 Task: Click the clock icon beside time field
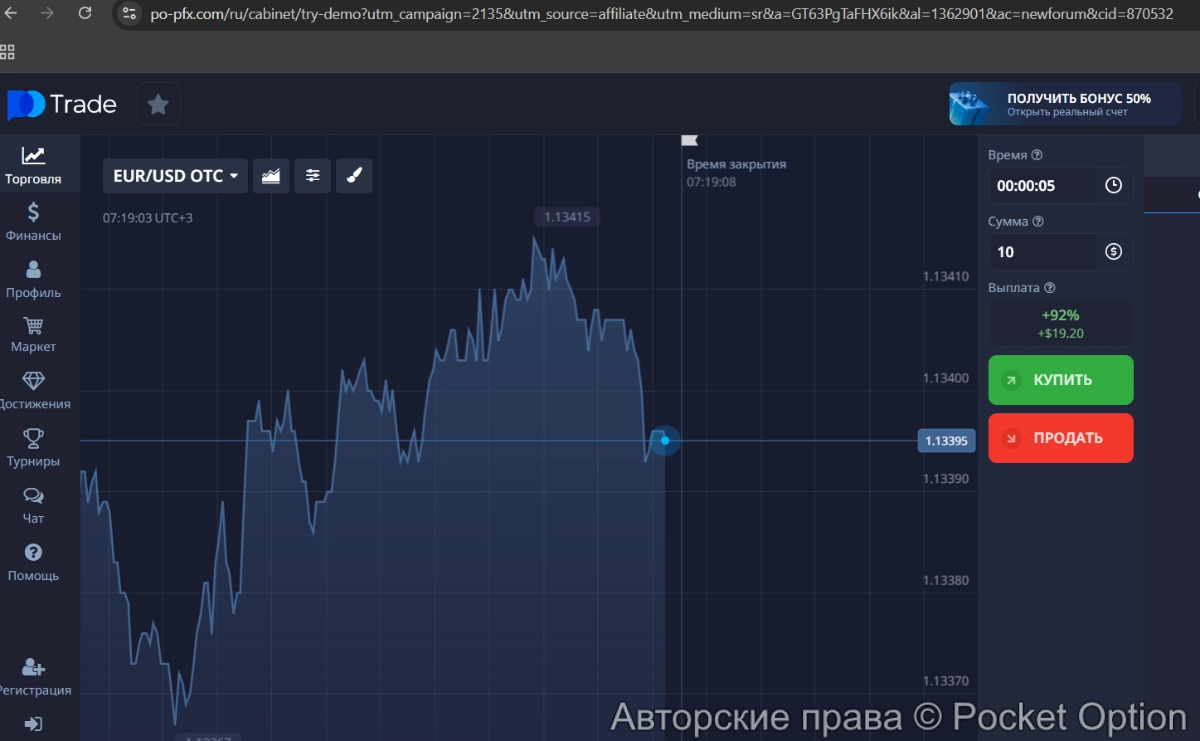click(1113, 186)
